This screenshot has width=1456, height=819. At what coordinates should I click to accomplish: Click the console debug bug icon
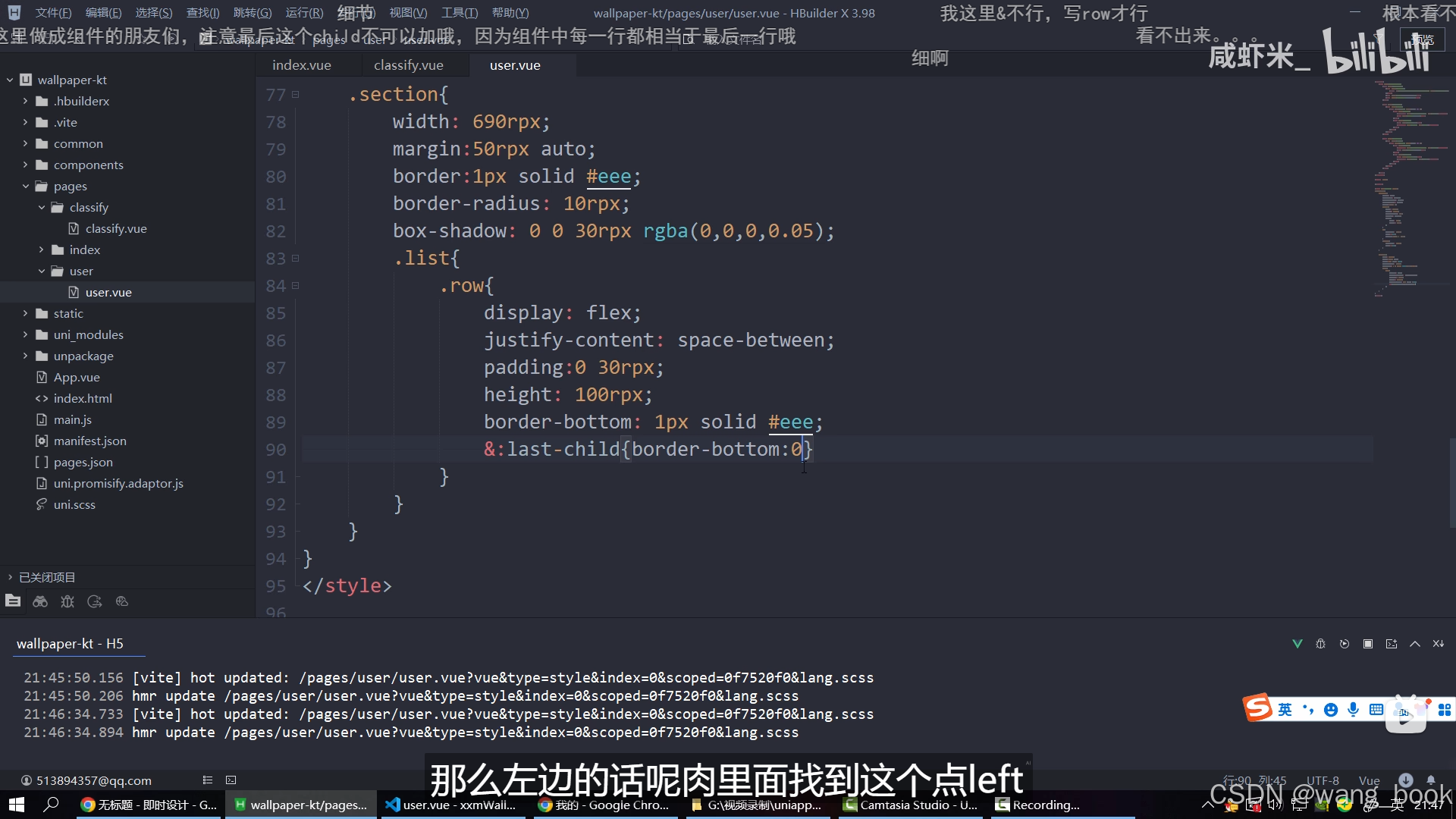(1321, 644)
